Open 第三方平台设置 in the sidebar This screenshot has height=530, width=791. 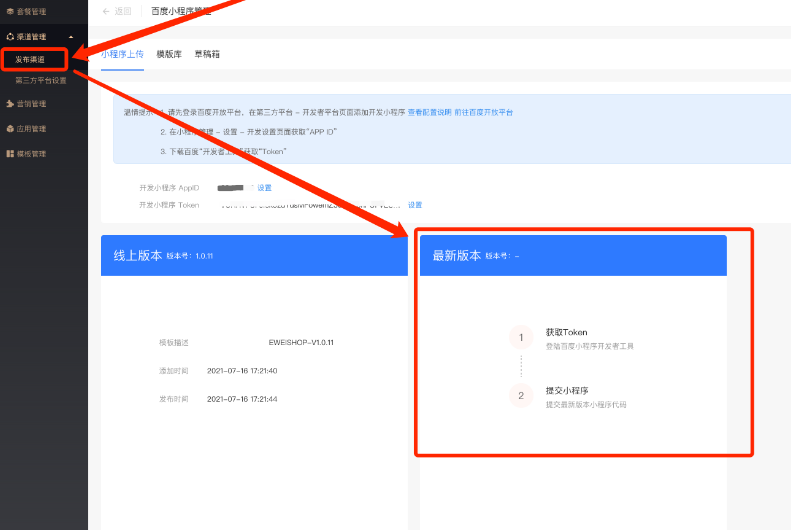(x=41, y=80)
